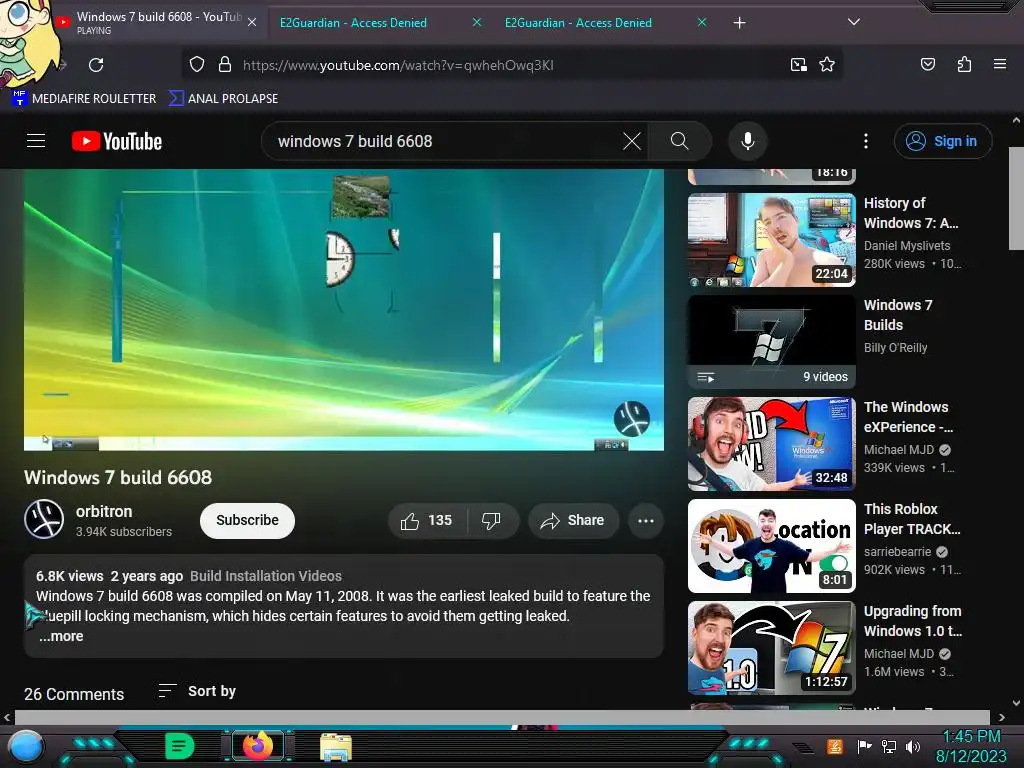The image size is (1024, 768).
Task: Click Daniel Myslivets channel name
Action: point(906,246)
